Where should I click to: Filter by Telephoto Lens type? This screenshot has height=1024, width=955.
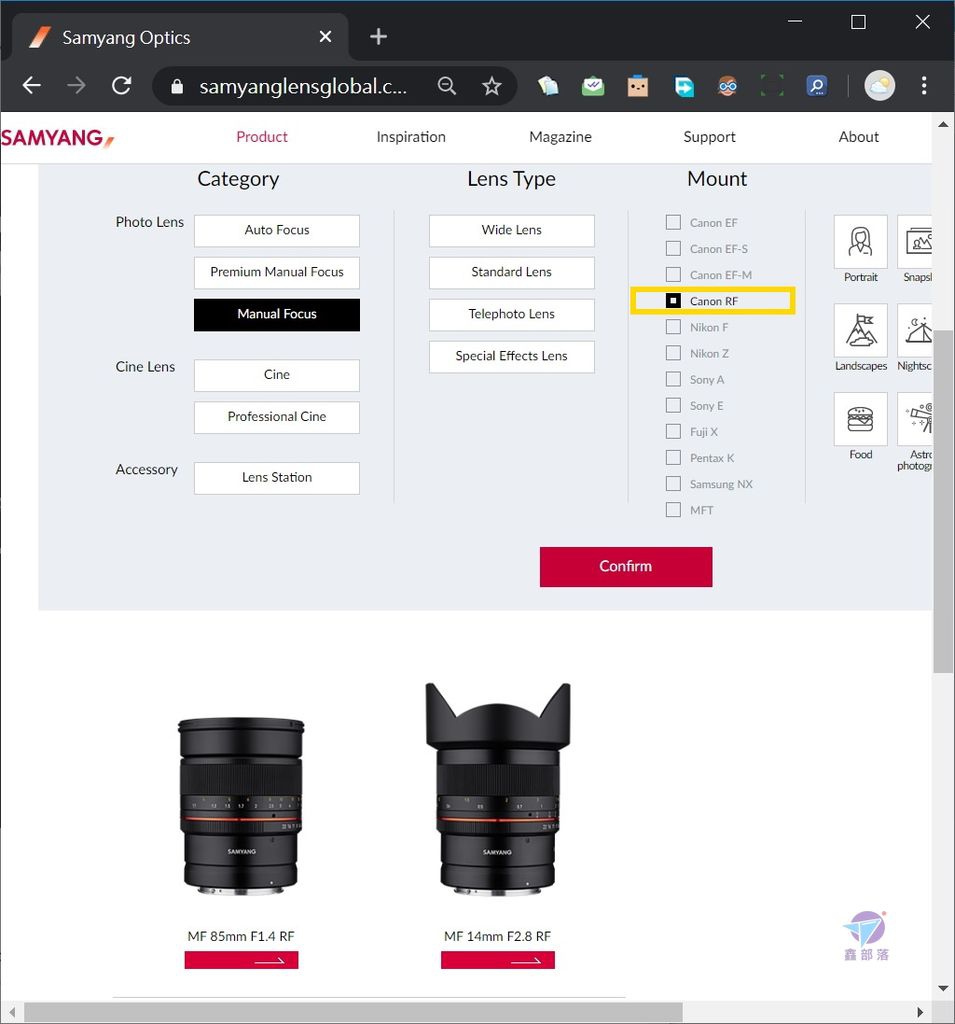point(511,315)
